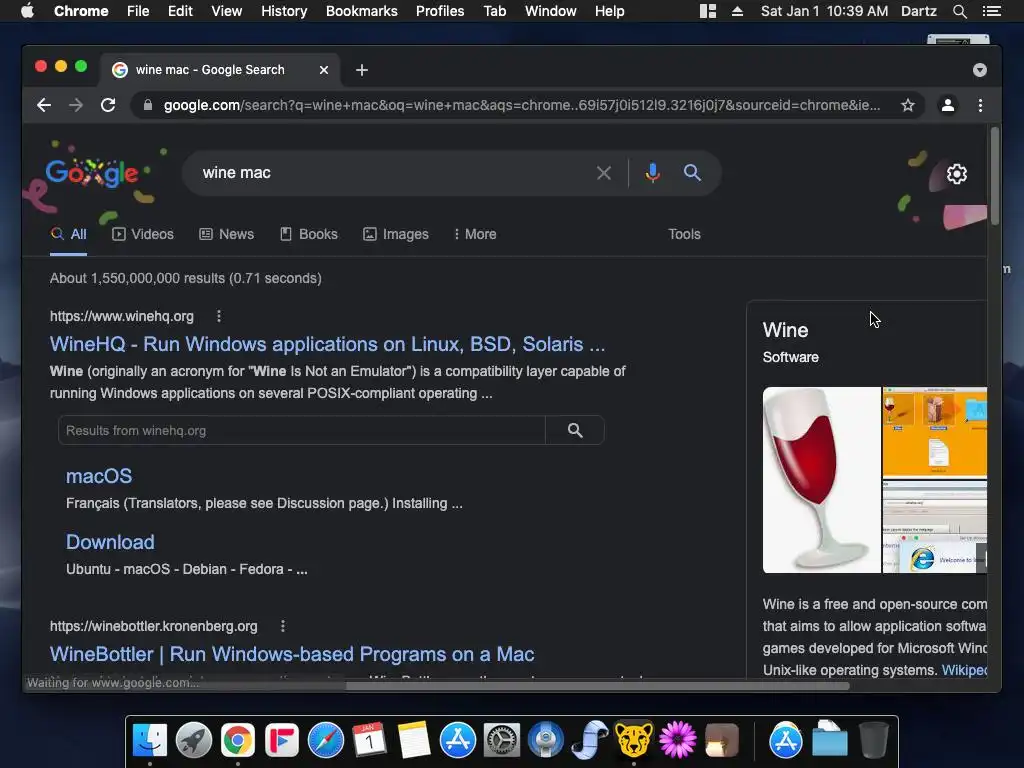Open the Apple menu
This screenshot has height=768, width=1024.
[x=27, y=11]
